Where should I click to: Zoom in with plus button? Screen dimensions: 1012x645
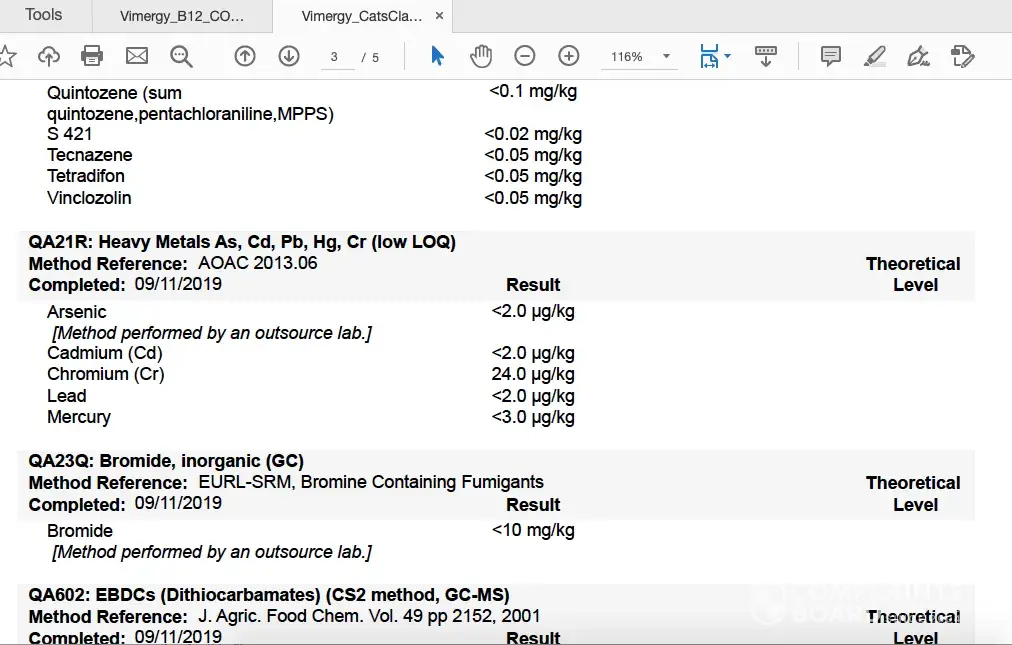coord(569,56)
